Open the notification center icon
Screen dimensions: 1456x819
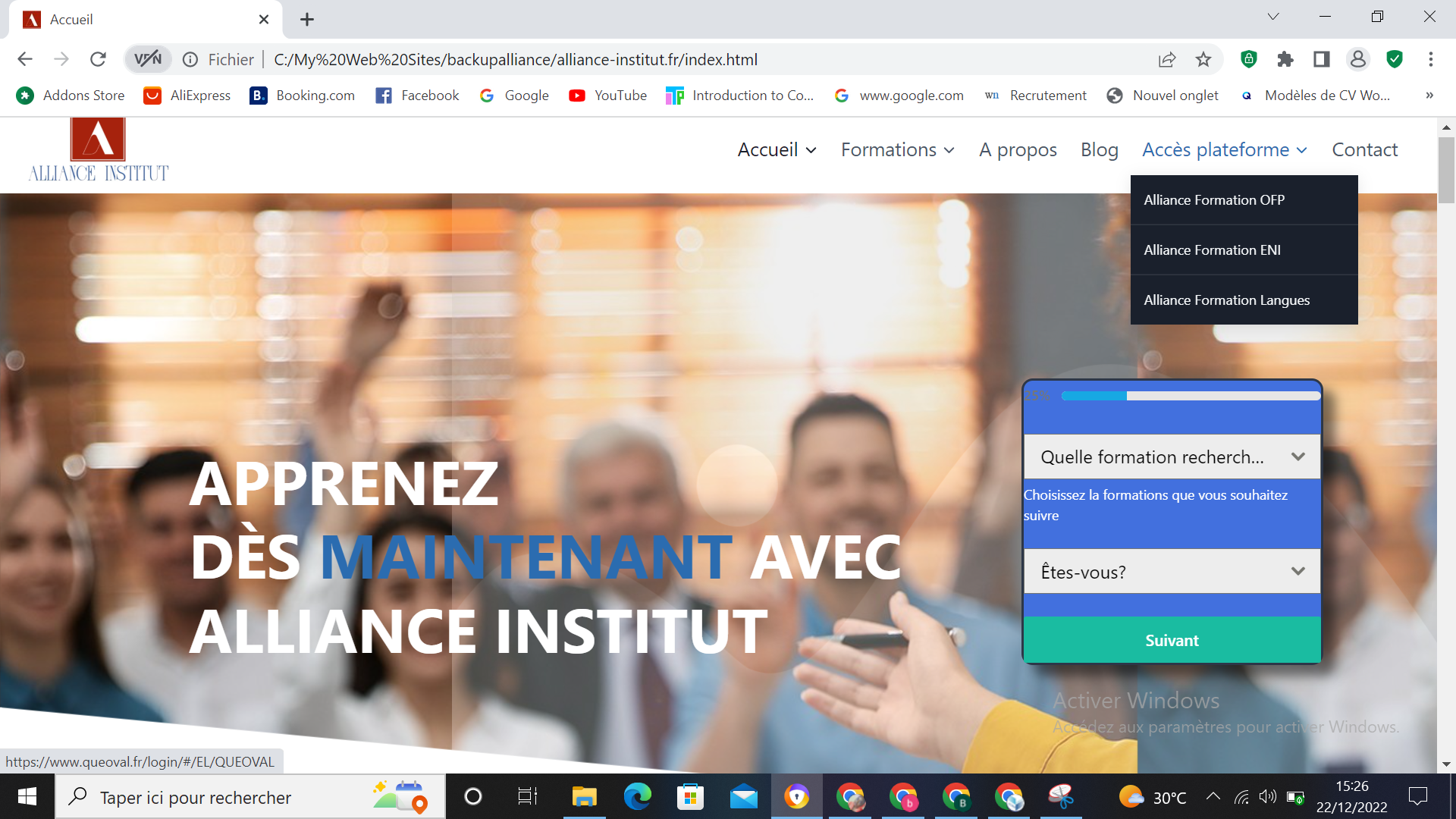[x=1418, y=796]
